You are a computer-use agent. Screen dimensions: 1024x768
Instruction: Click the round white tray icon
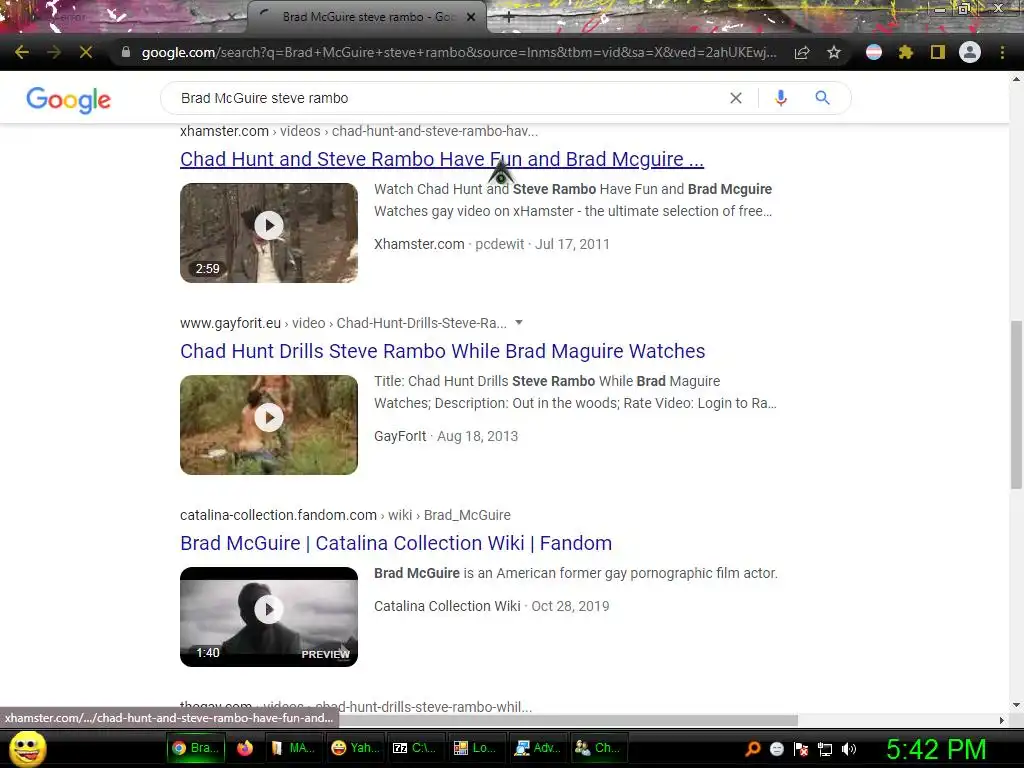776,749
